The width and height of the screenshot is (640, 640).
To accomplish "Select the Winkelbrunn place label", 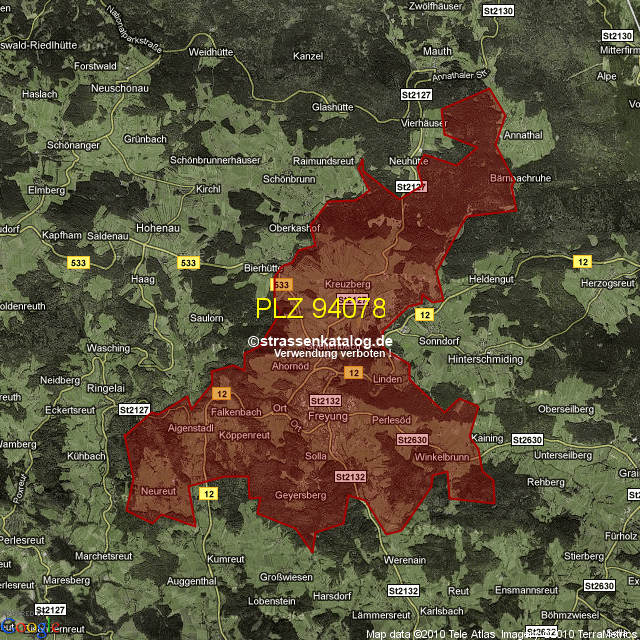I will tap(441, 457).
